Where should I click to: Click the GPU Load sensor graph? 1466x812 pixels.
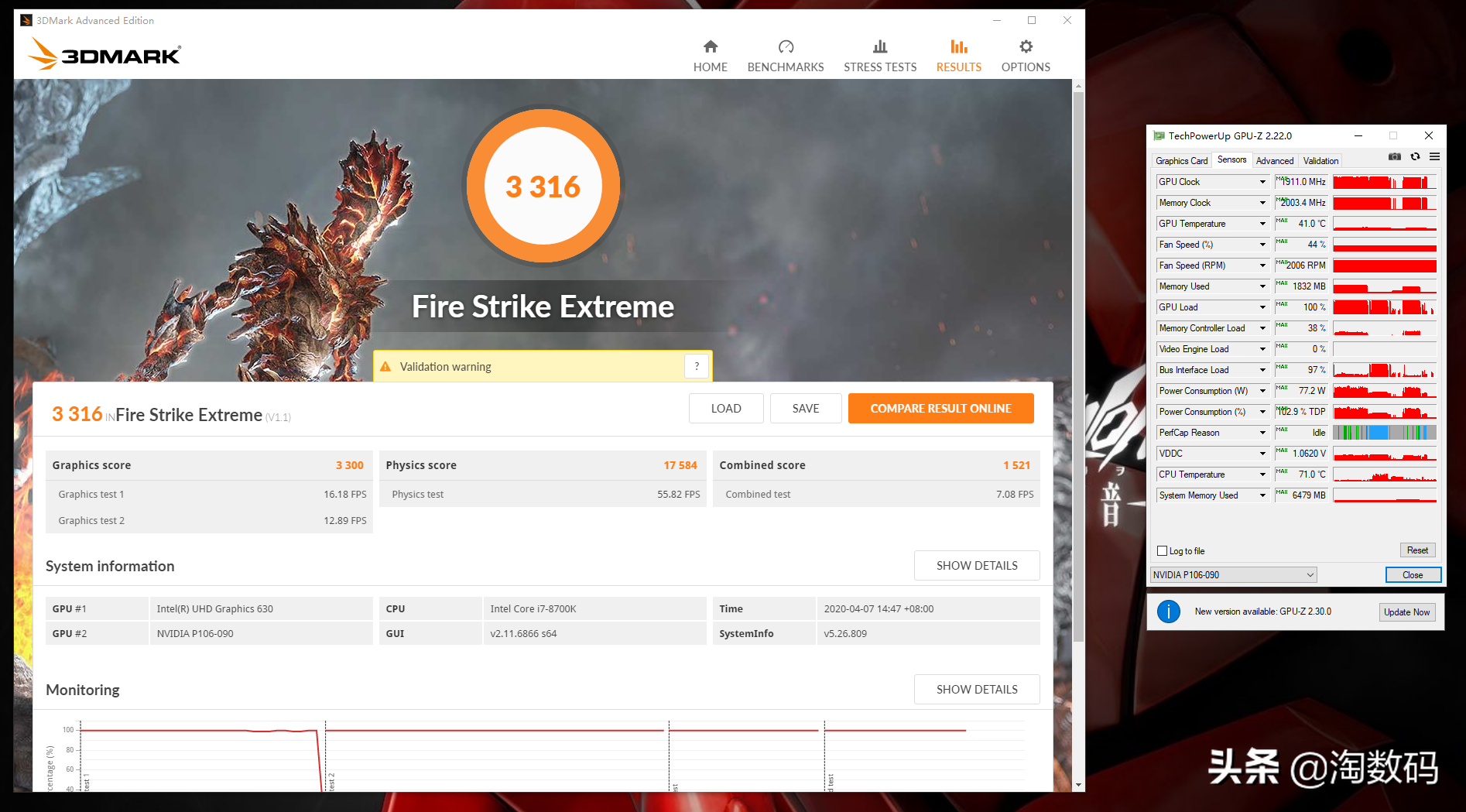tap(1384, 307)
